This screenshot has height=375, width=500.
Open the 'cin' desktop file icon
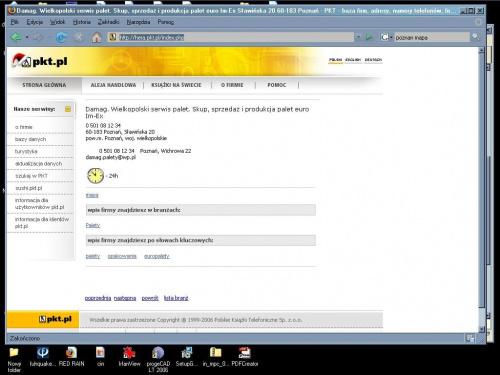(100, 357)
